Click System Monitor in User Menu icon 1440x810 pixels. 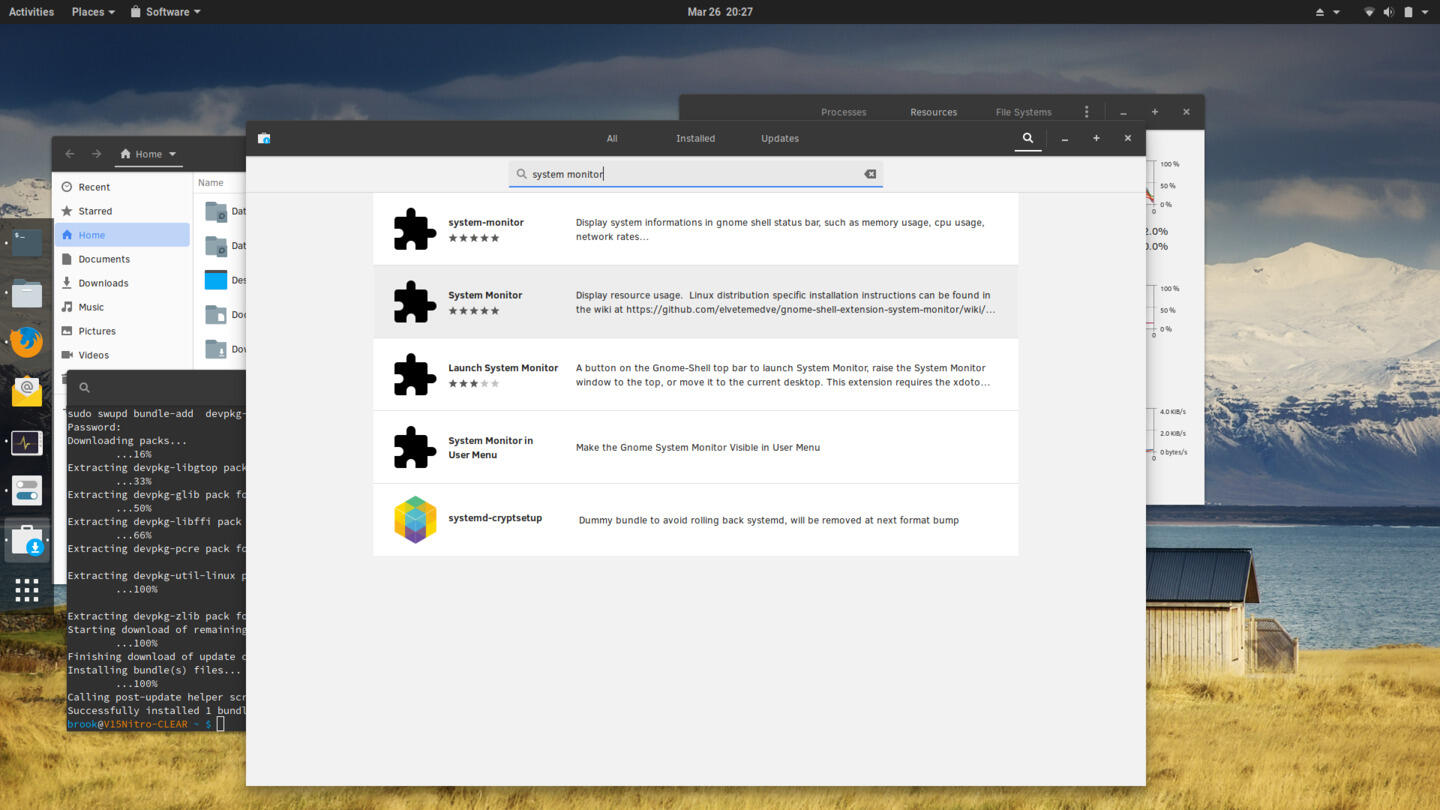[414, 447]
